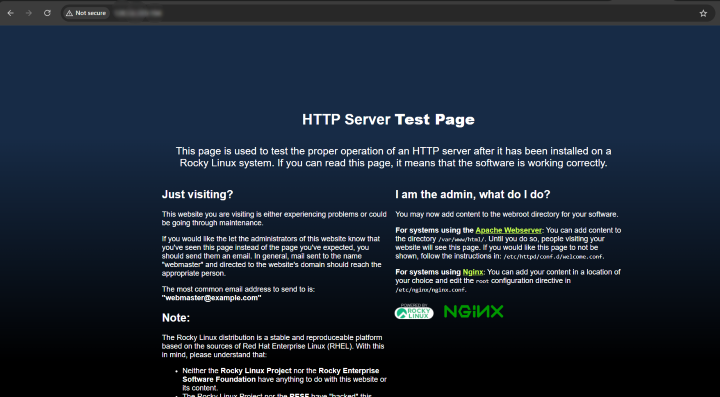Click the Just visiting? heading
Viewport: 720px width, 397px height.
point(197,195)
